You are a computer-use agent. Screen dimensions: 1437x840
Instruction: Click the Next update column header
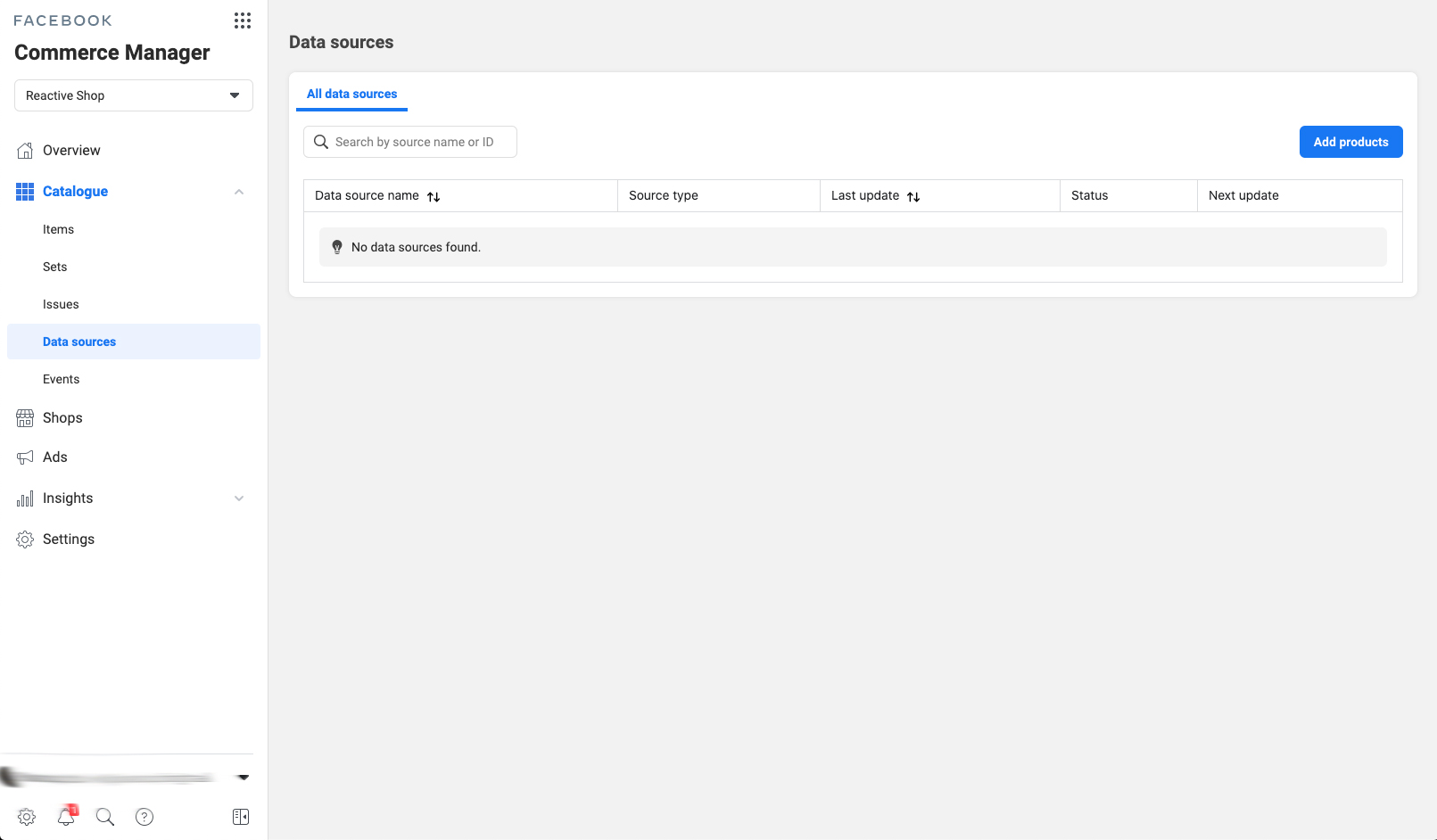[1300, 195]
